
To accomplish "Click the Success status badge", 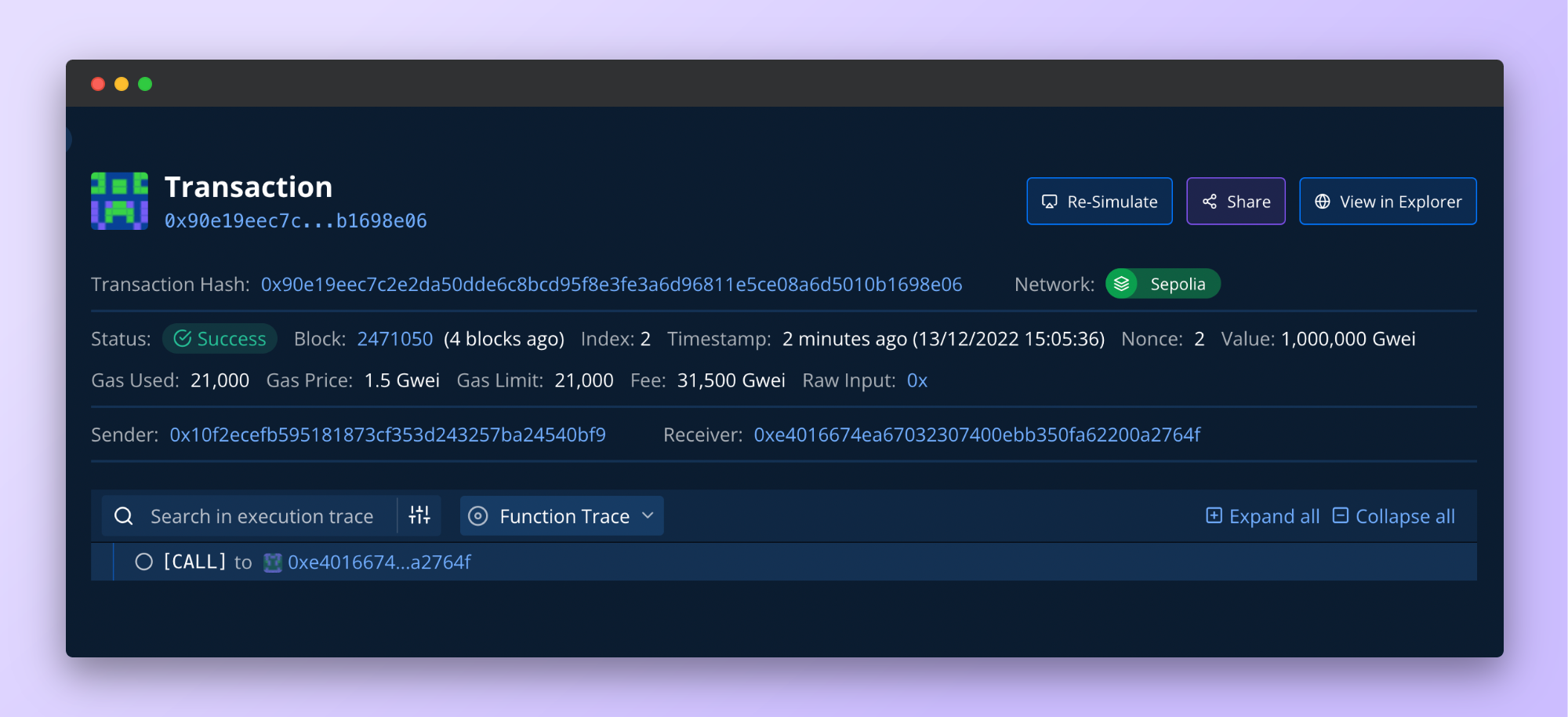I will [x=220, y=339].
